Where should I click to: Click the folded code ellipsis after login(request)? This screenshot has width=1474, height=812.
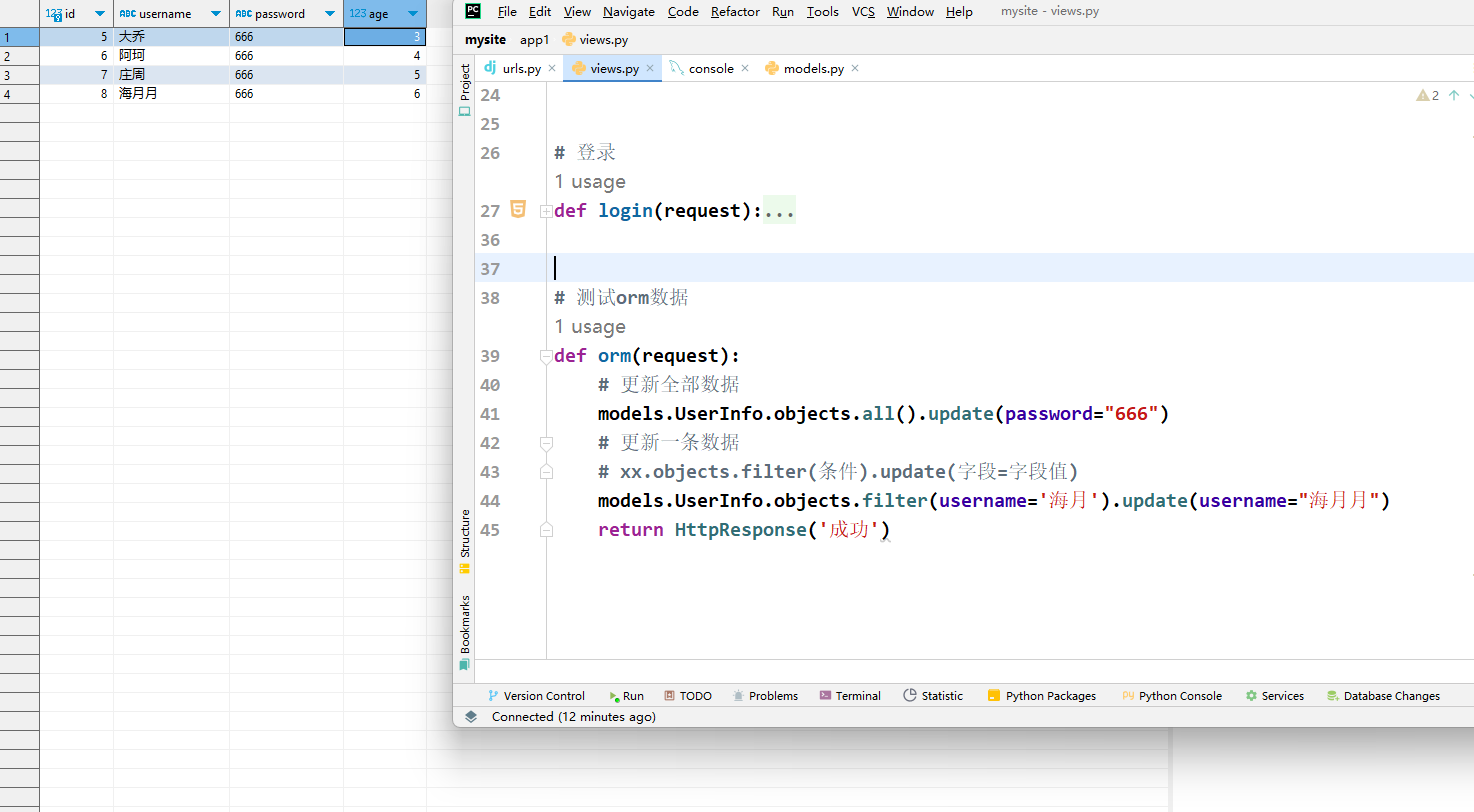(779, 211)
